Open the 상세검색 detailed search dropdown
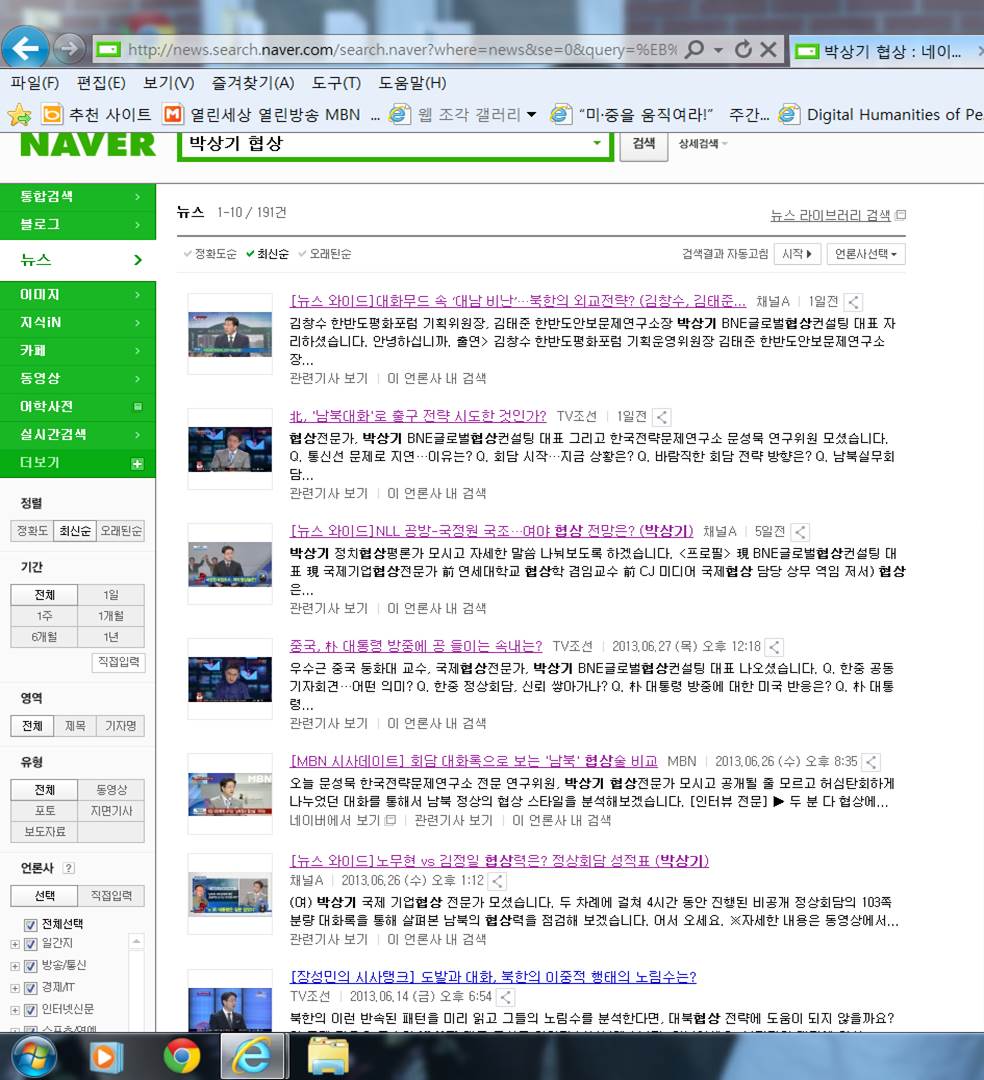Viewport: 984px width, 1080px height. [x=703, y=144]
